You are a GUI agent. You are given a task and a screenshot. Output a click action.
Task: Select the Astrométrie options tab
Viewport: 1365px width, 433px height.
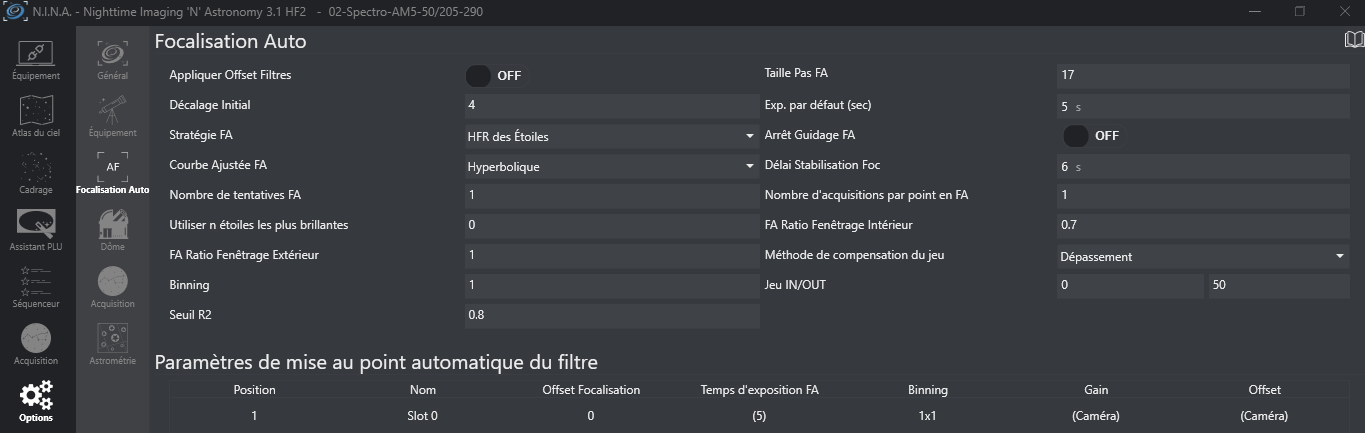pyautogui.click(x=112, y=343)
